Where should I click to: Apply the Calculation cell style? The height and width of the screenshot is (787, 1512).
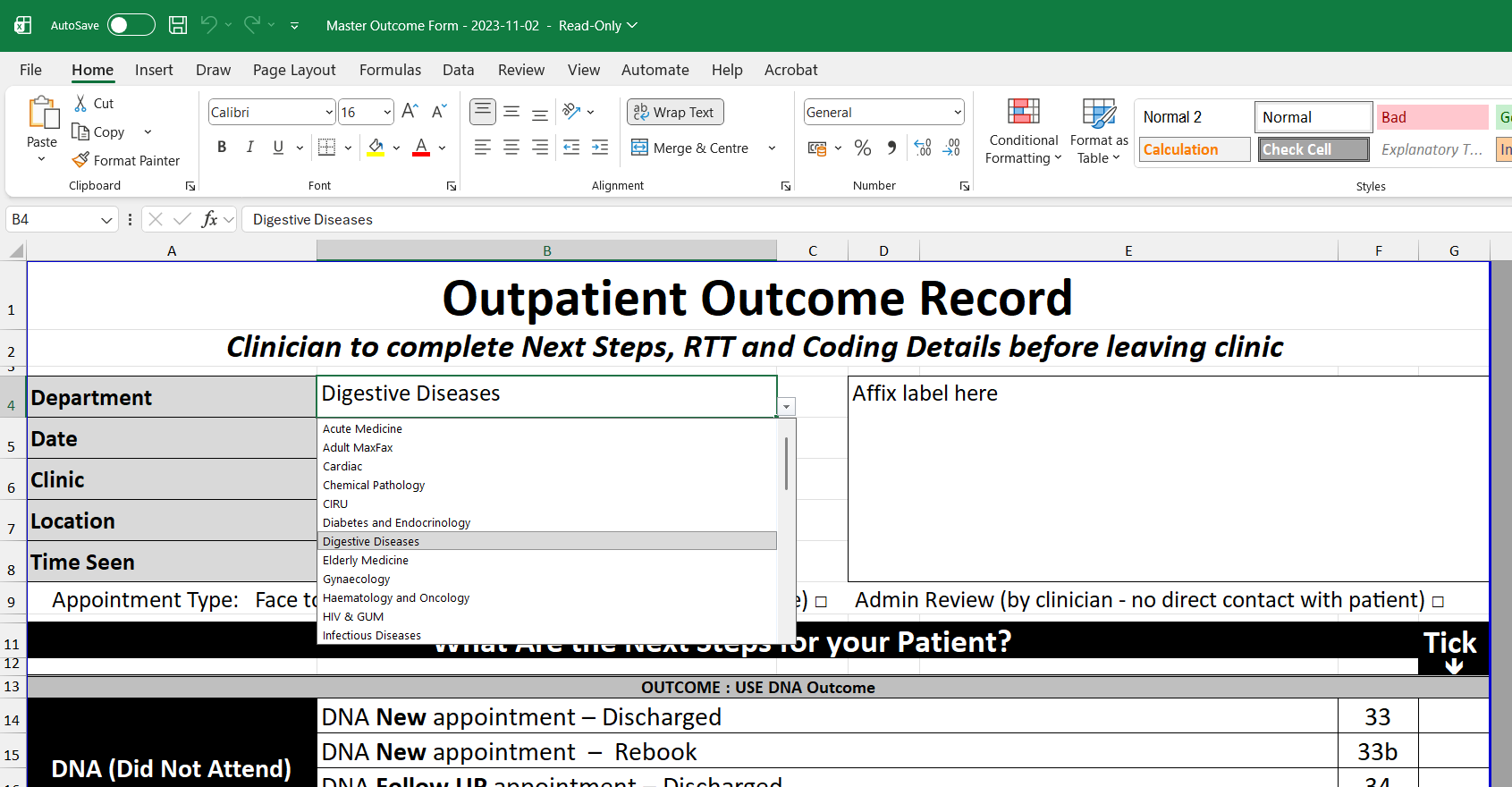point(1194,149)
